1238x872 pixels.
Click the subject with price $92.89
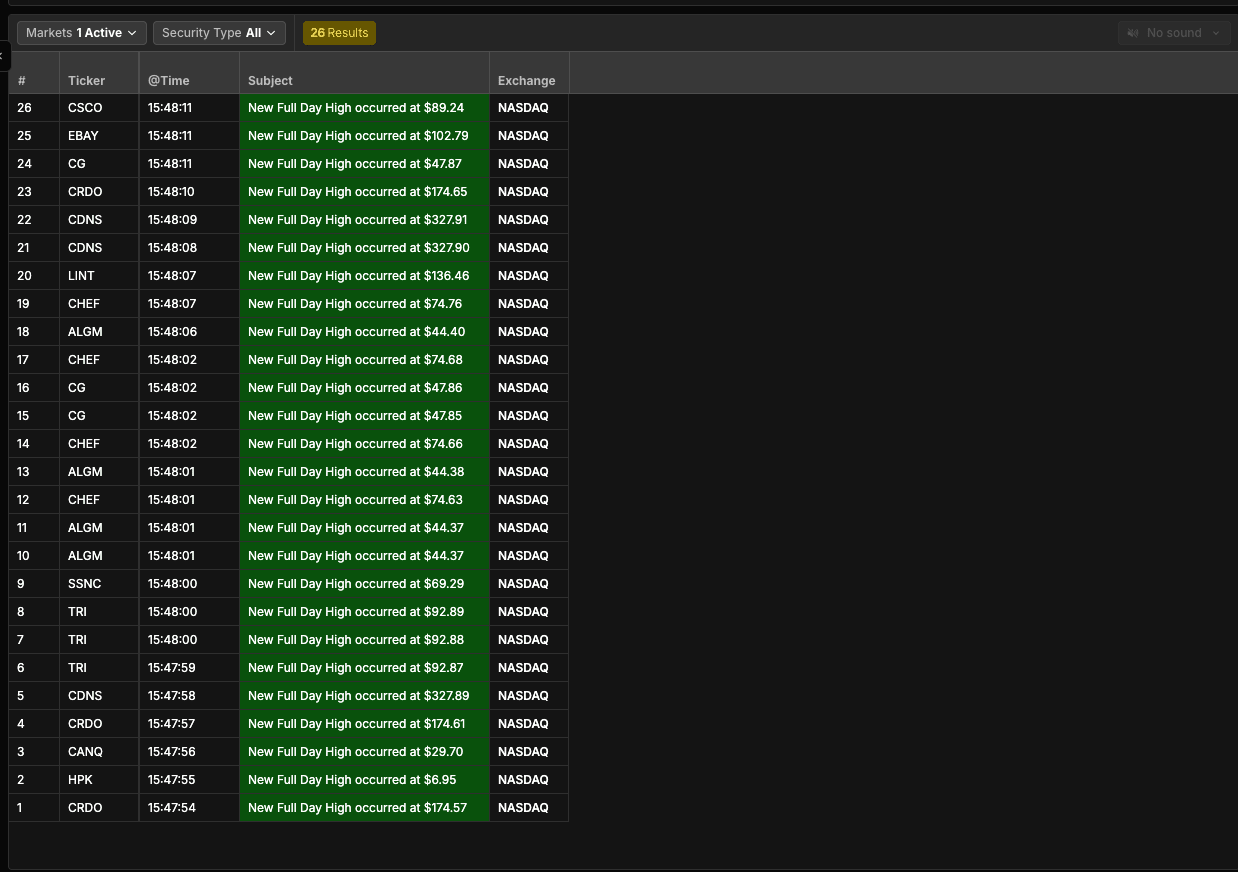pyautogui.click(x=364, y=612)
